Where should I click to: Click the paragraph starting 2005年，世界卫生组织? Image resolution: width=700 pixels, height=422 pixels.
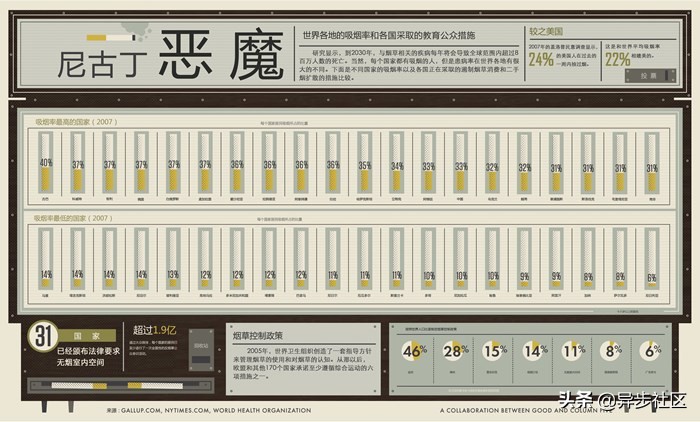[303, 364]
